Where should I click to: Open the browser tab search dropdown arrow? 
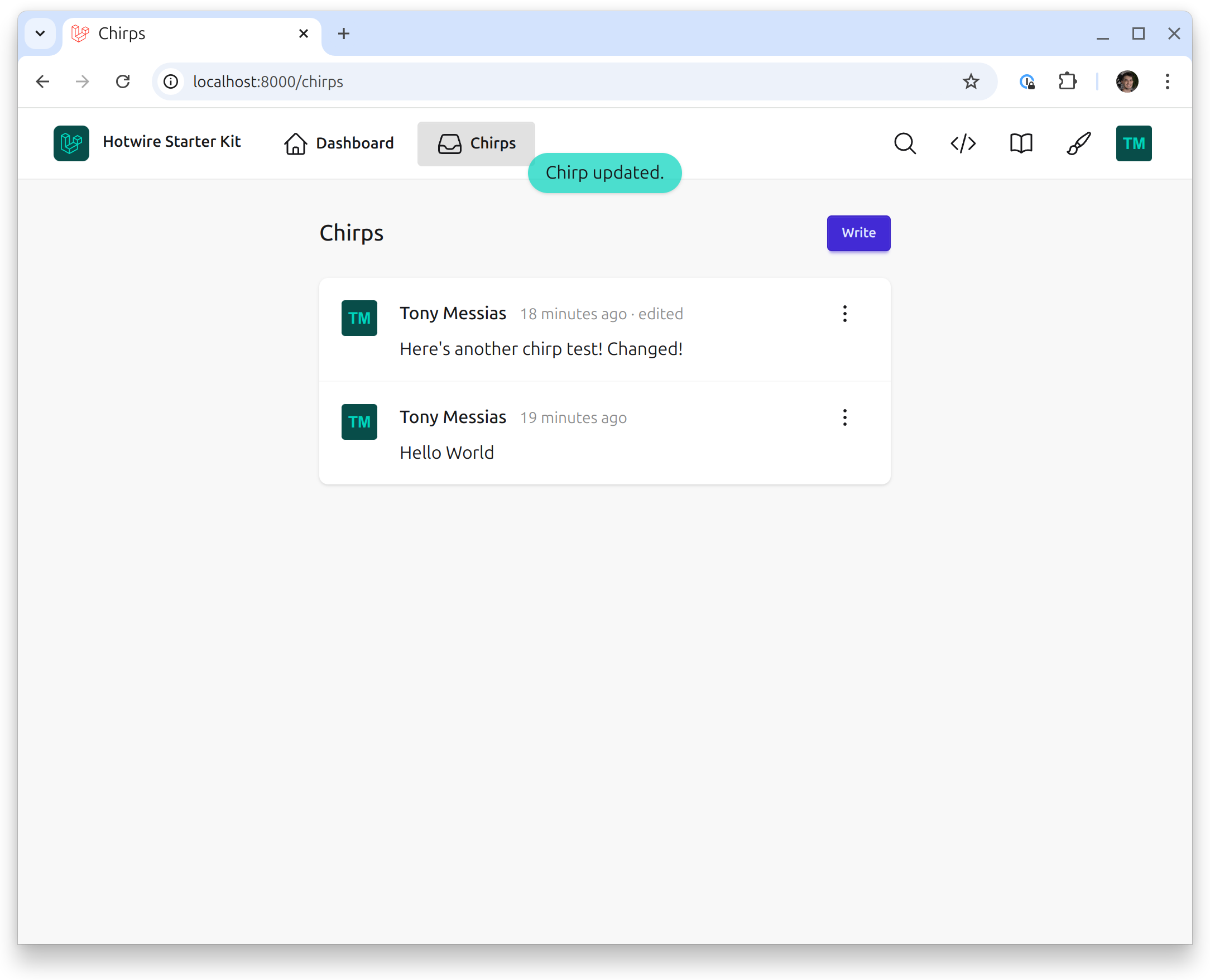pos(40,34)
